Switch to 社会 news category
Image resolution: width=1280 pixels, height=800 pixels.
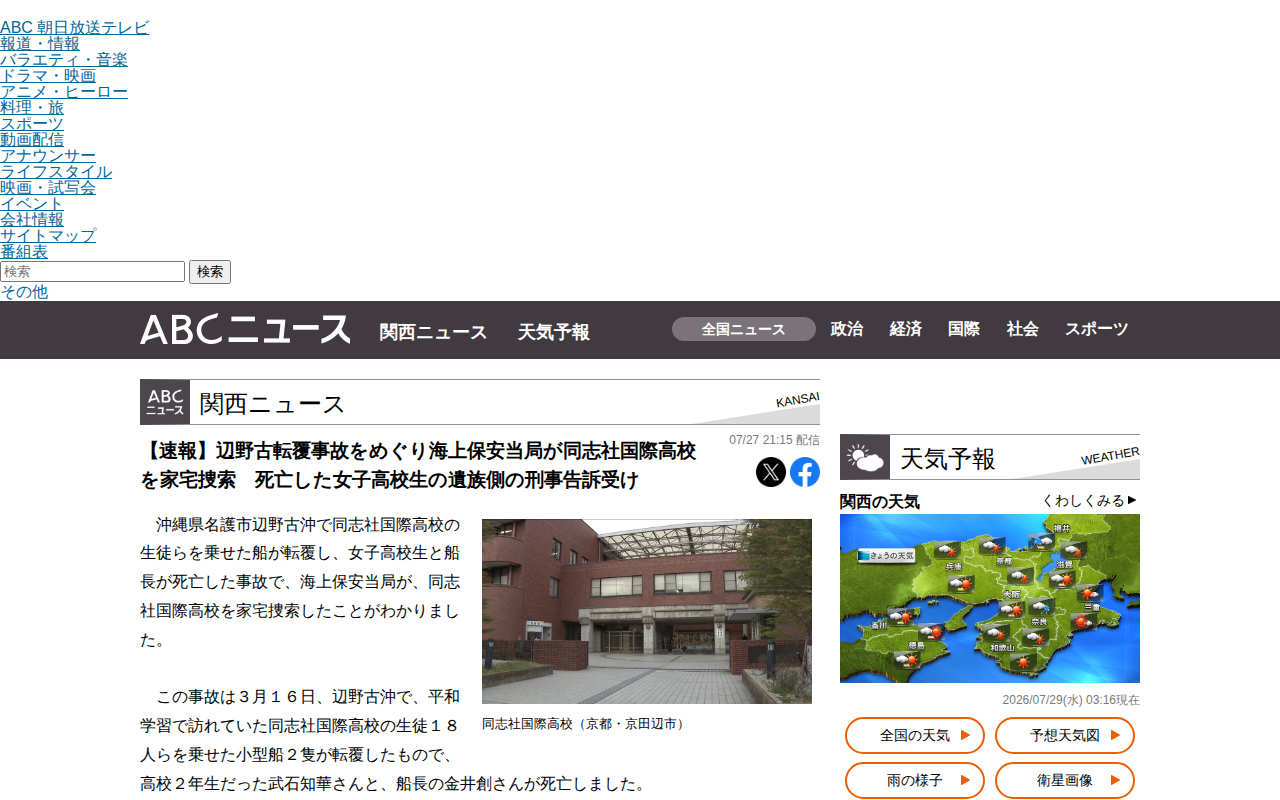pos(1023,329)
